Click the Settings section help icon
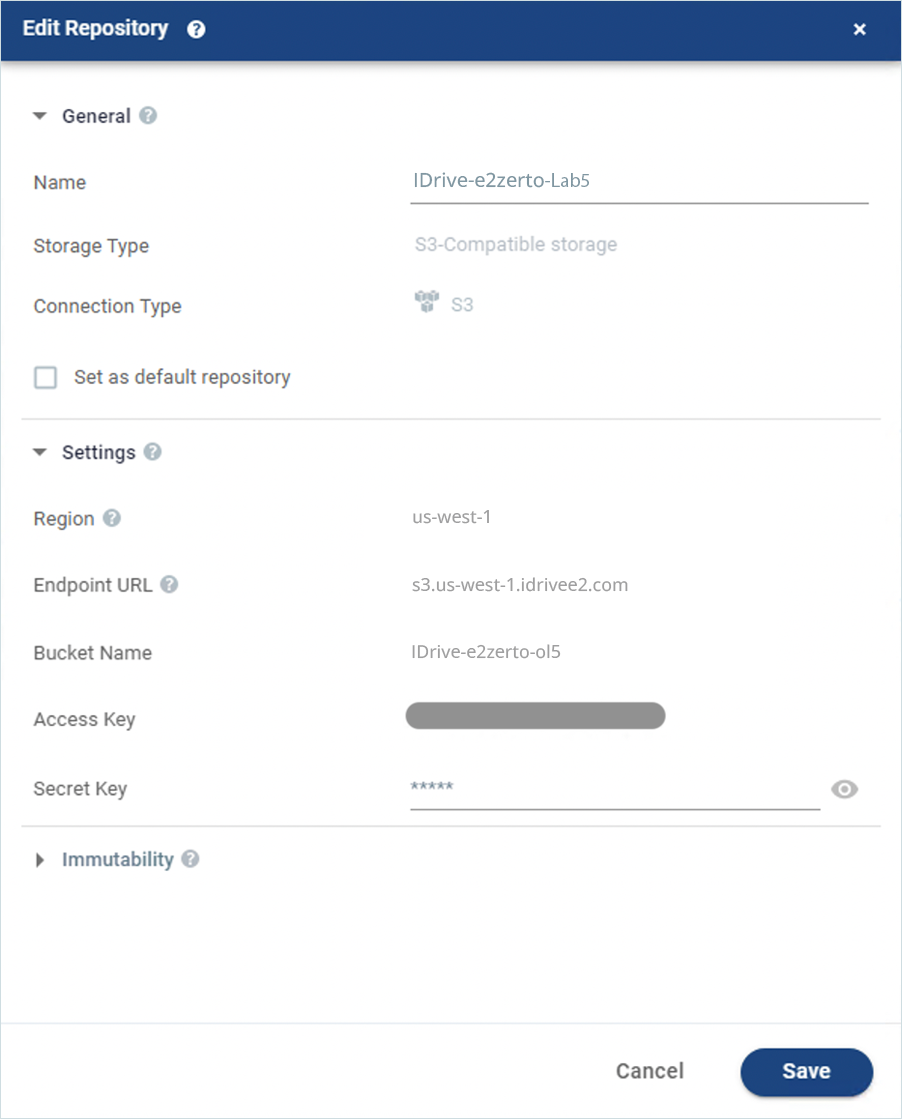Image resolution: width=902 pixels, height=1119 pixels. tap(152, 451)
